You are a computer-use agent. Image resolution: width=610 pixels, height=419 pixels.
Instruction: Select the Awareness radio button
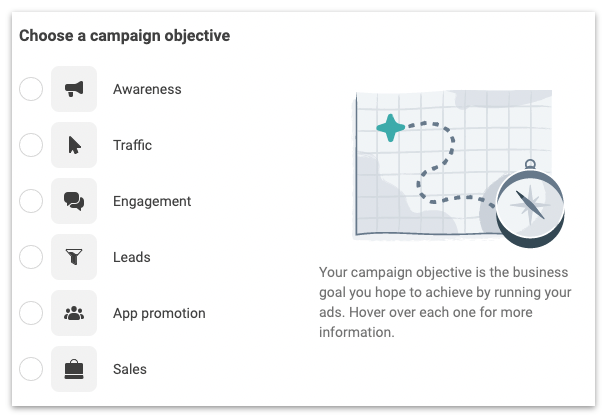tap(31, 89)
